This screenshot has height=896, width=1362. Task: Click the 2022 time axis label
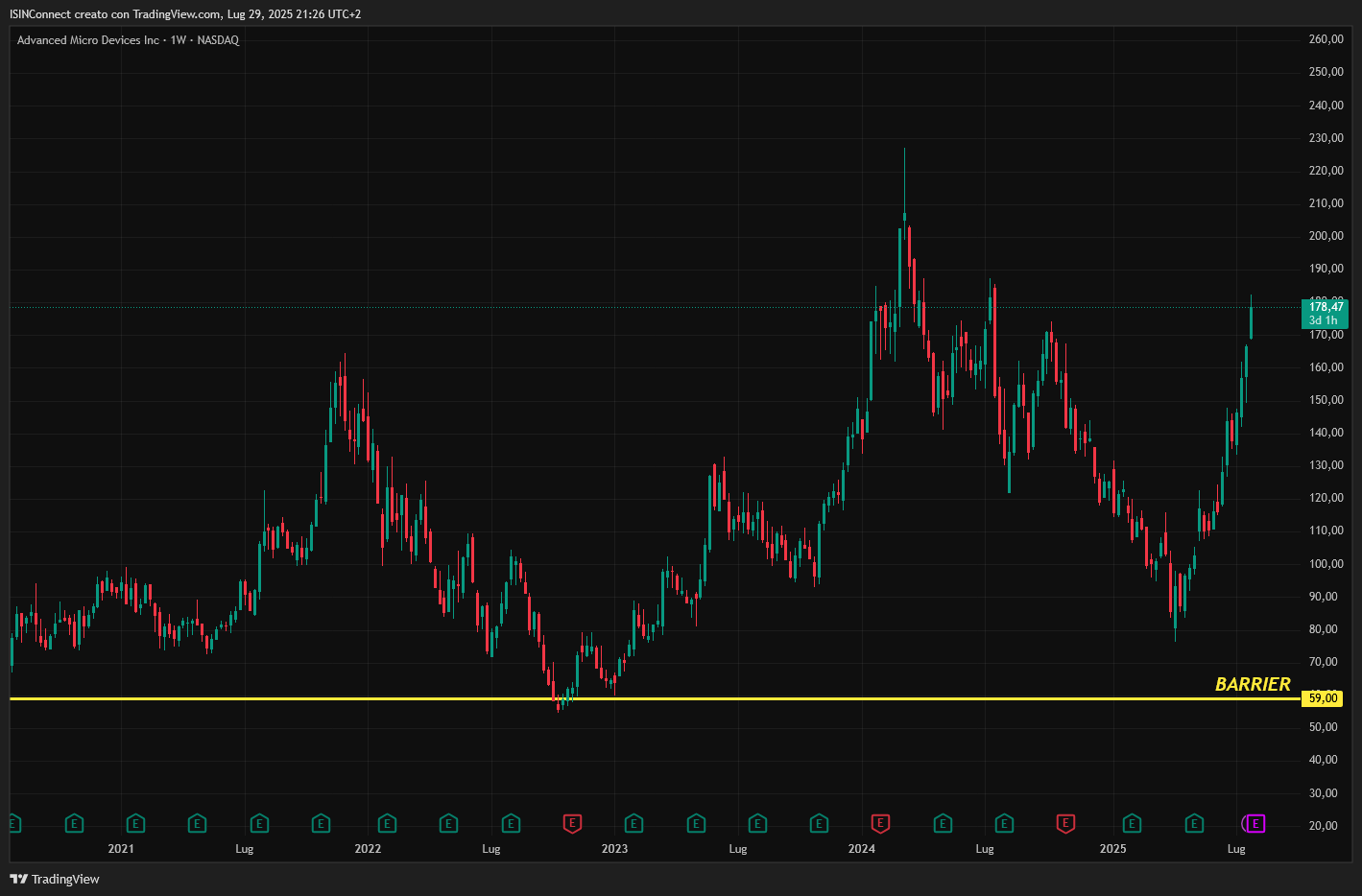pyautogui.click(x=368, y=849)
